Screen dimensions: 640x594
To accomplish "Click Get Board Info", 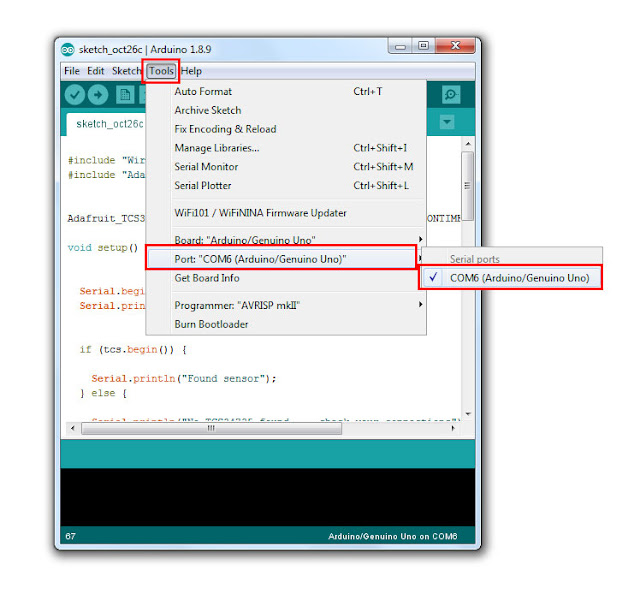I will (286, 278).
